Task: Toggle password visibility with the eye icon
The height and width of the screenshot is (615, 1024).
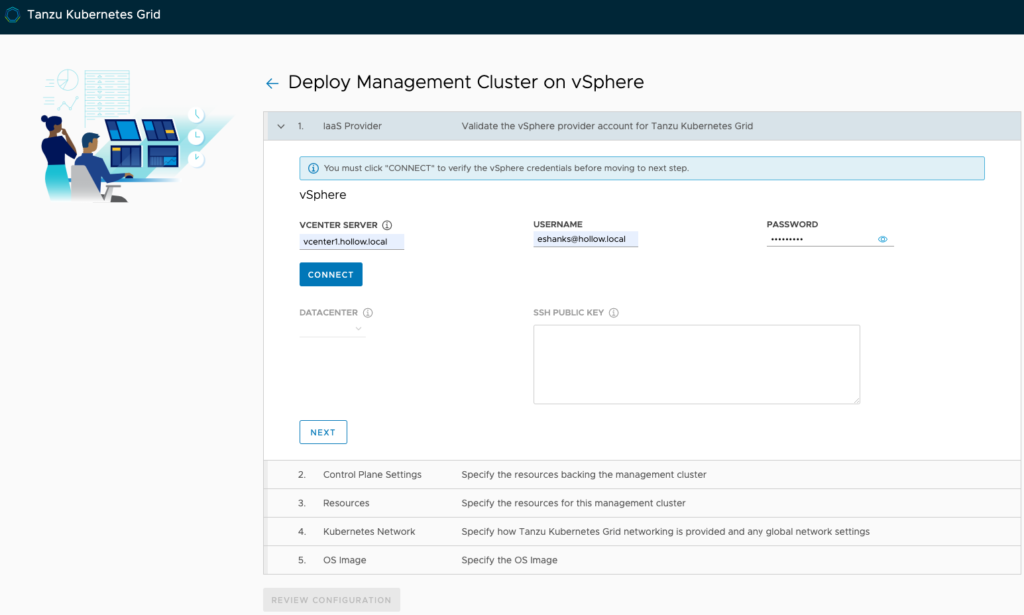Action: (x=883, y=240)
